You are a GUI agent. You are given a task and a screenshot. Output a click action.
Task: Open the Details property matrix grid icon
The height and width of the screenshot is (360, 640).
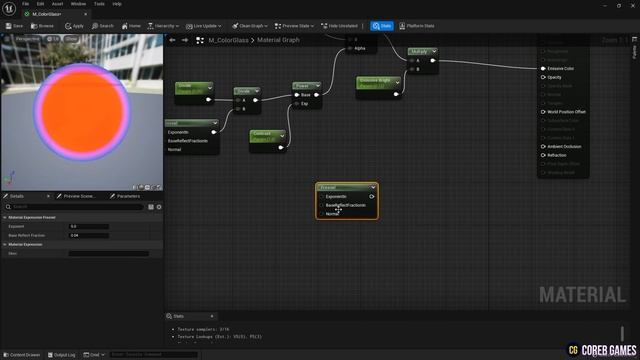151,207
